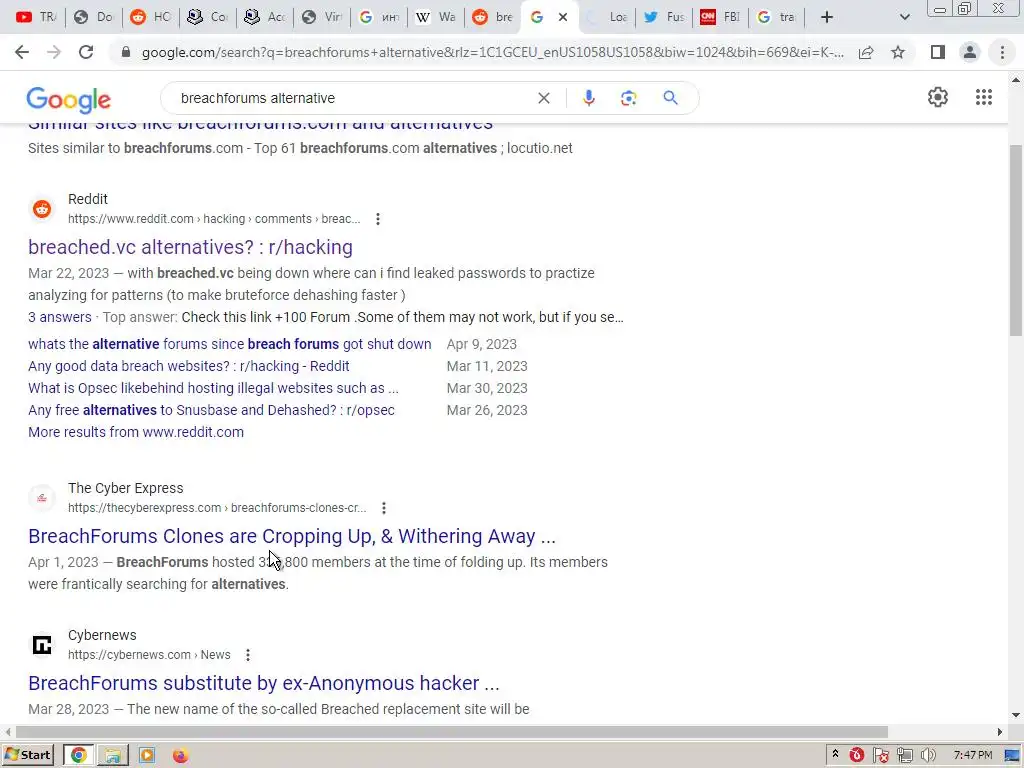The width and height of the screenshot is (1024, 768).
Task: Go back with the browser back arrow
Action: click(22, 52)
